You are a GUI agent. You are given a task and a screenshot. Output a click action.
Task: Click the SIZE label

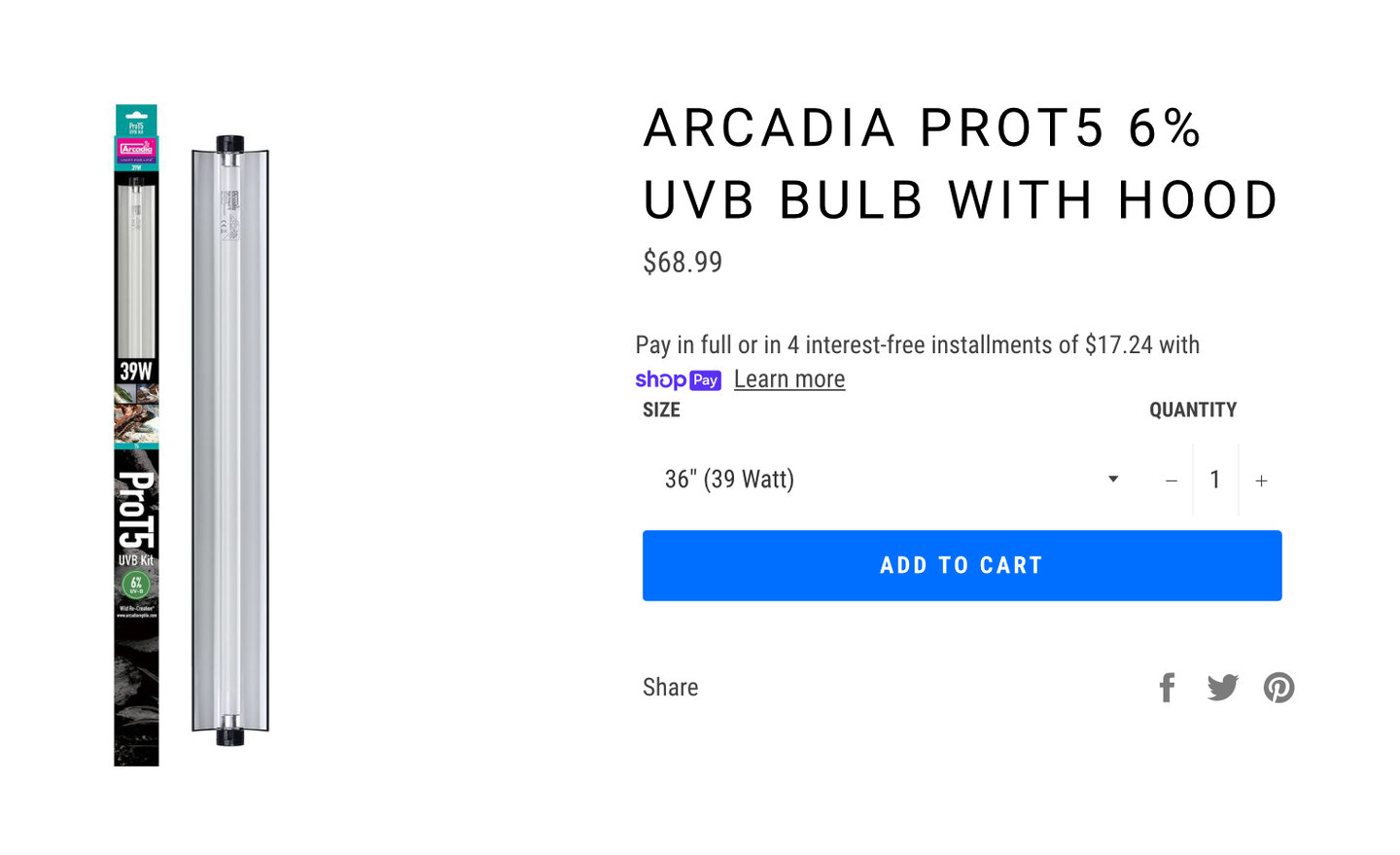coord(661,410)
